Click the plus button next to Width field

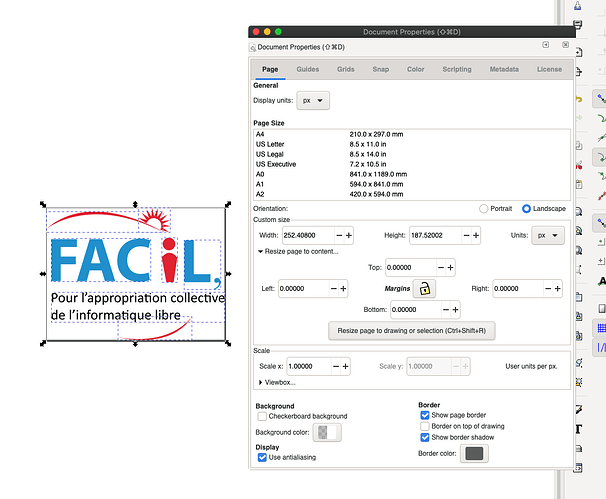pos(348,235)
